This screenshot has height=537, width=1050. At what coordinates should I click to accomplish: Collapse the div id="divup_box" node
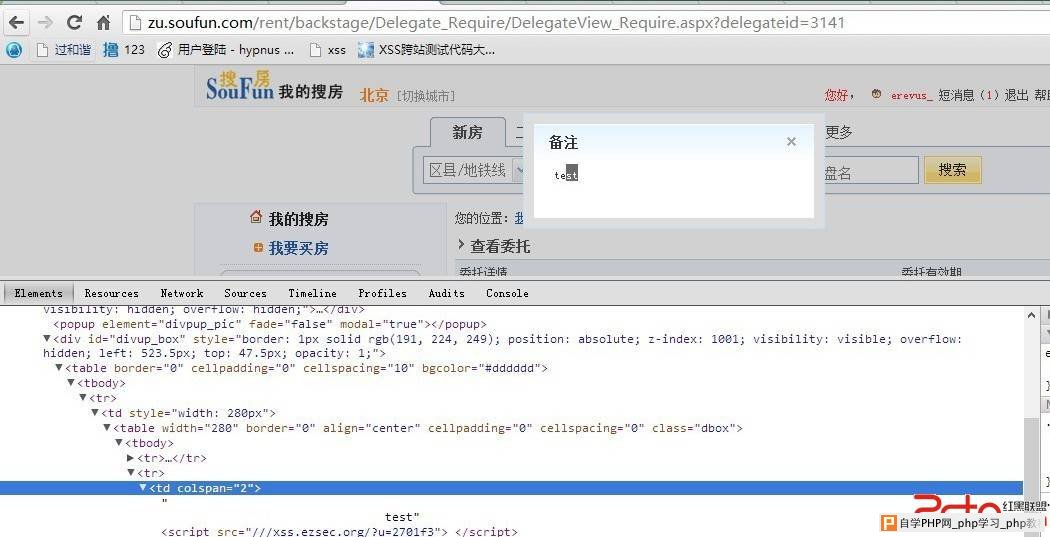tap(47, 339)
